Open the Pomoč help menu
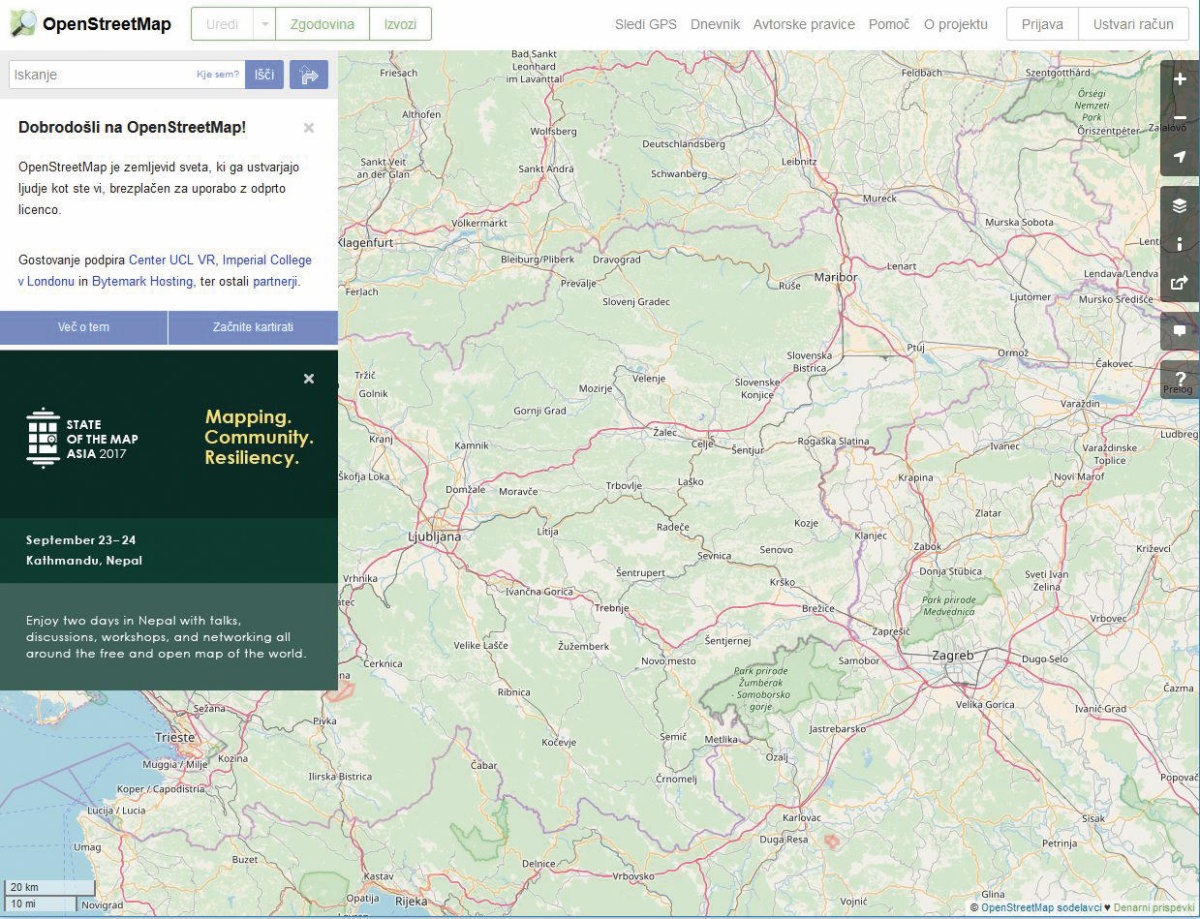 click(x=889, y=24)
